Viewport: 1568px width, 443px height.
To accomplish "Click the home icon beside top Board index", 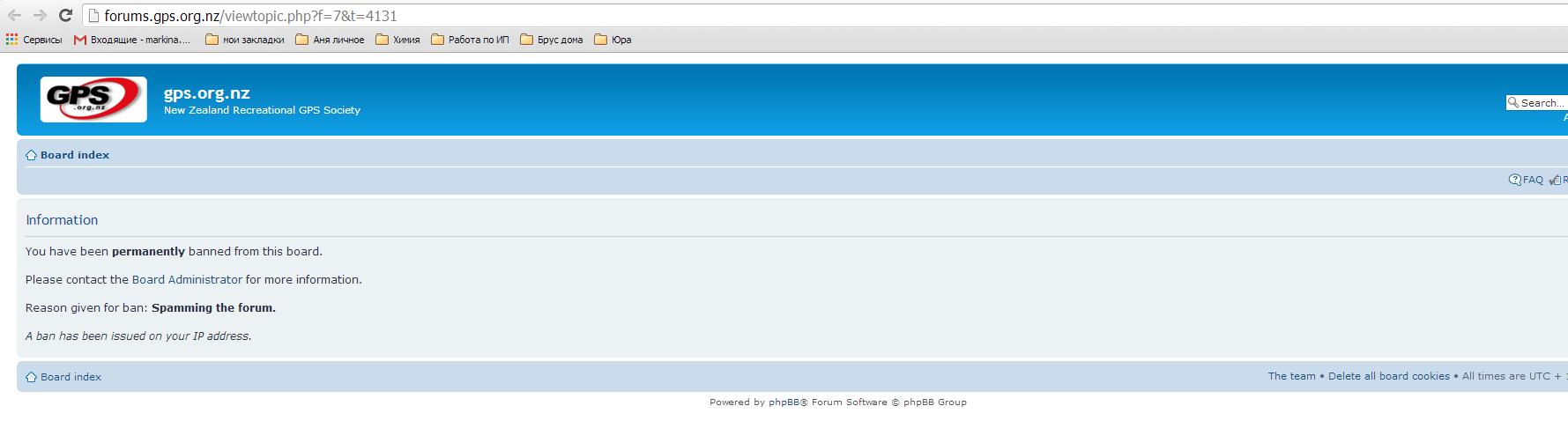I will [32, 155].
